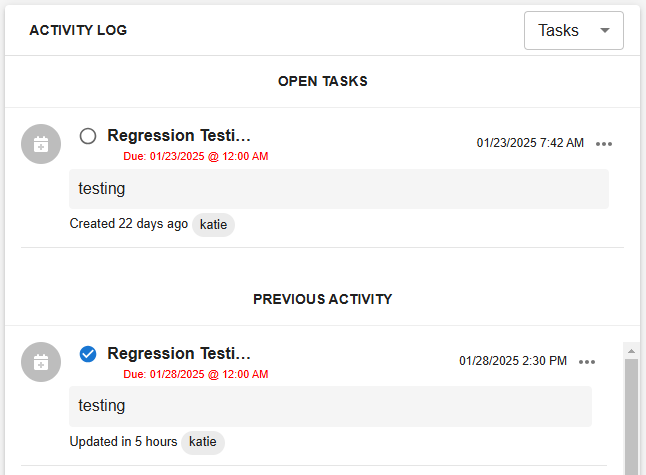Image resolution: width=646 pixels, height=475 pixels.
Task: Click the katie tag on the open task
Action: click(x=213, y=225)
